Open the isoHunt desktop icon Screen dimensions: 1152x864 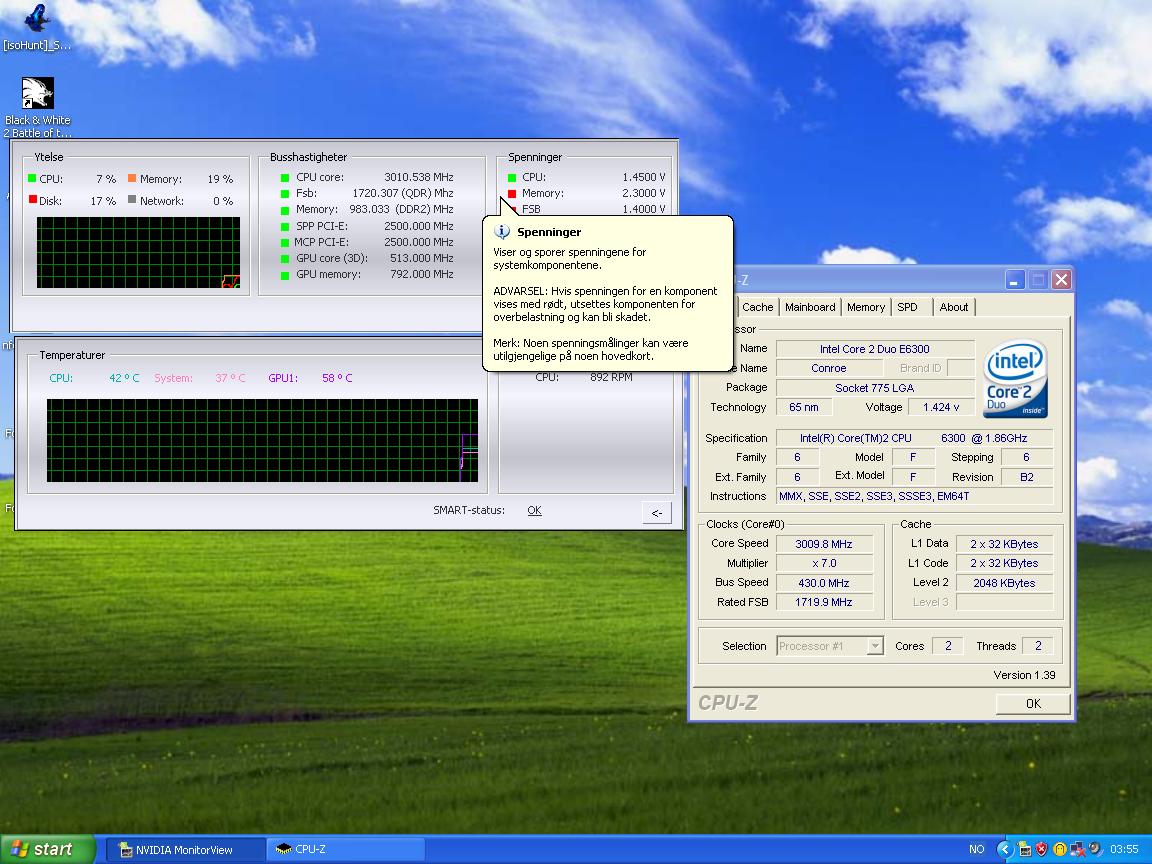[37, 26]
